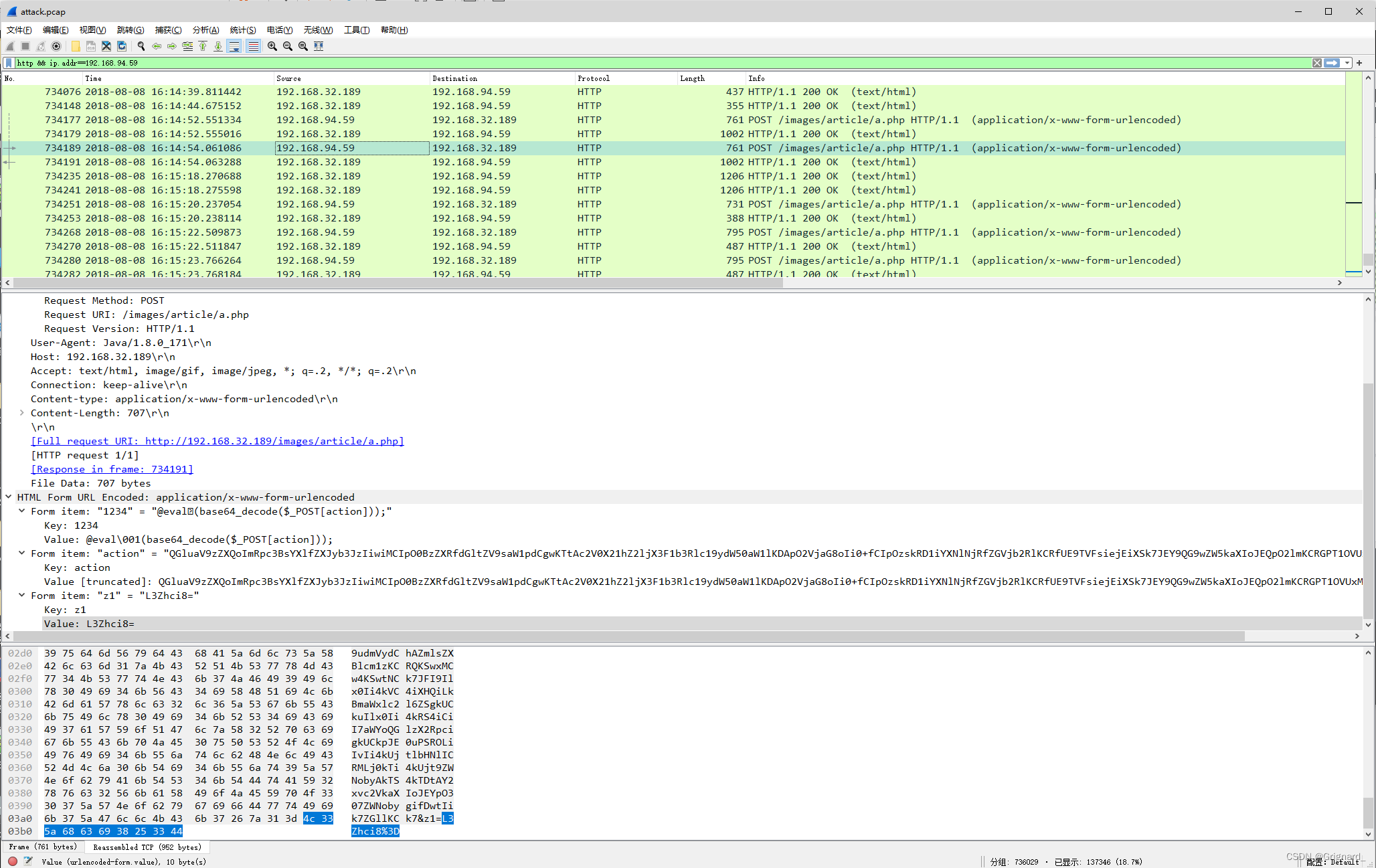Start capturing packets with shark fin icon
1376x868 pixels.
click(10, 46)
